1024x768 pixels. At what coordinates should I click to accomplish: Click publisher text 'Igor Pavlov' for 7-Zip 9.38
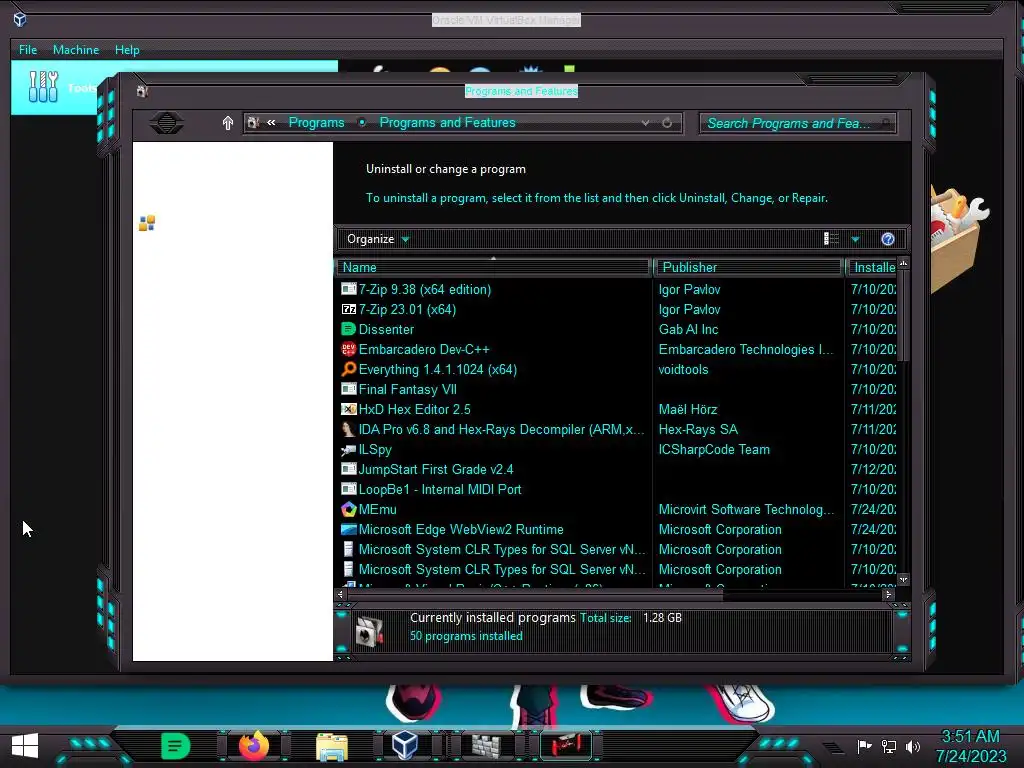689,289
